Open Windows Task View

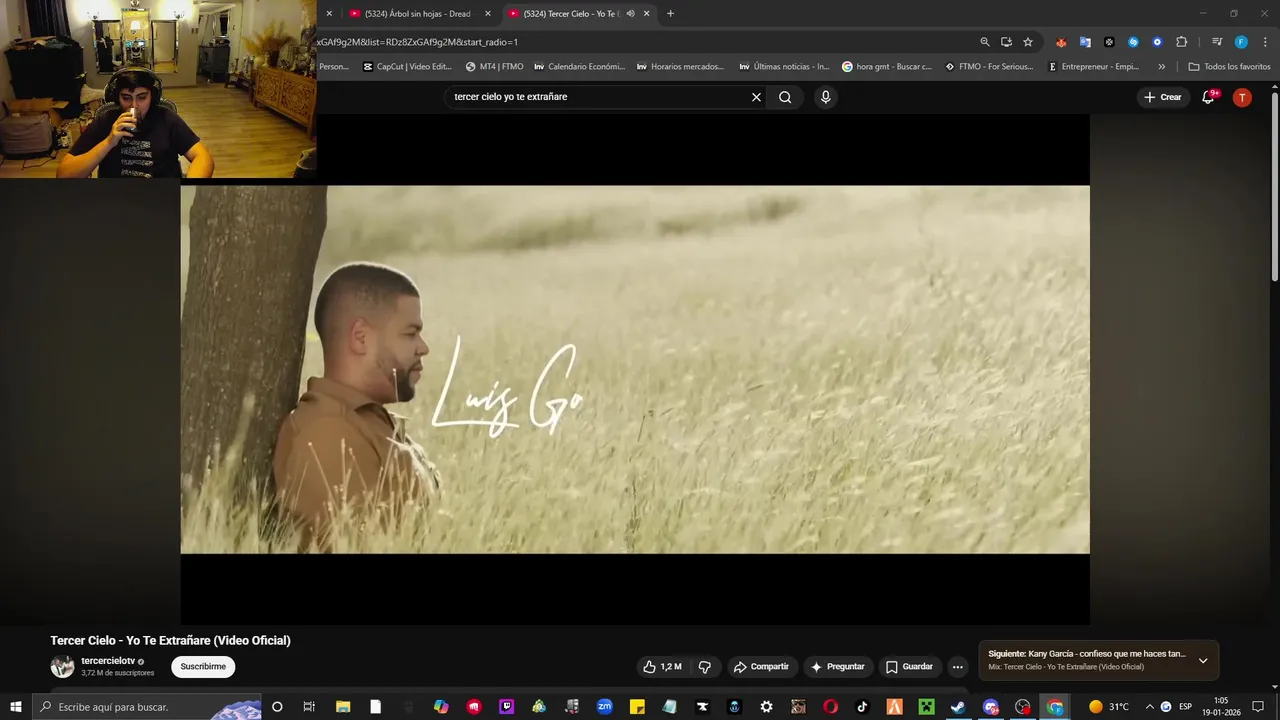pyautogui.click(x=310, y=707)
